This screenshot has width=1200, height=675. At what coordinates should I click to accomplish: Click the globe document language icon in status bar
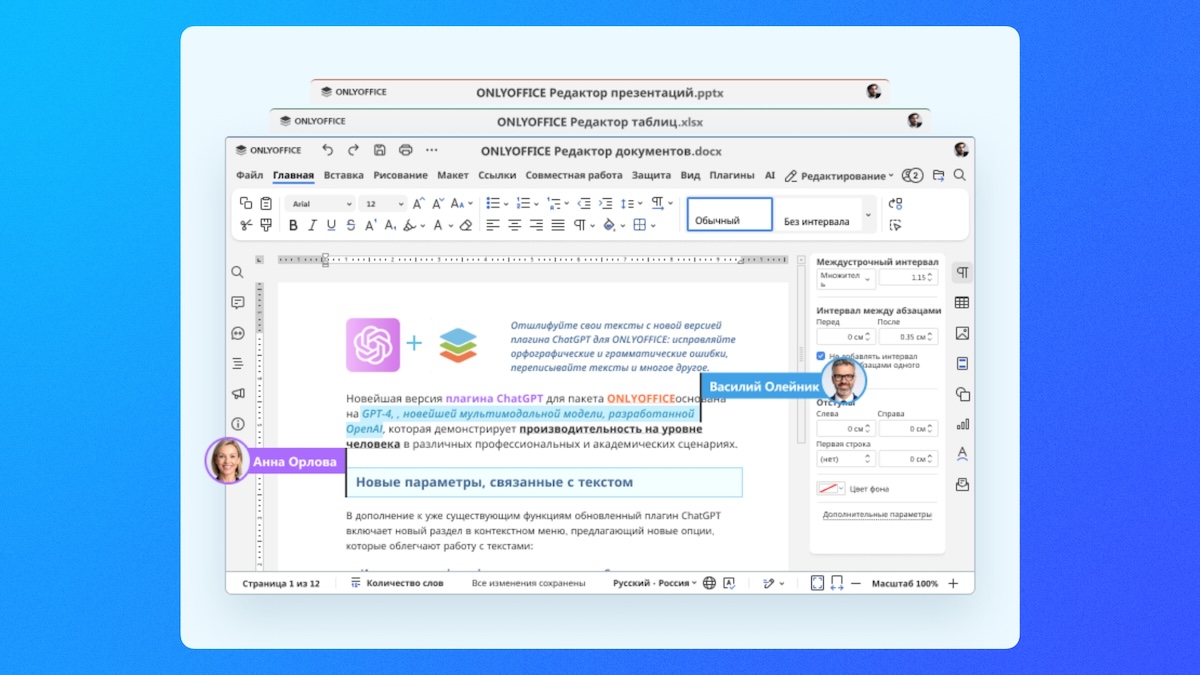(x=709, y=583)
